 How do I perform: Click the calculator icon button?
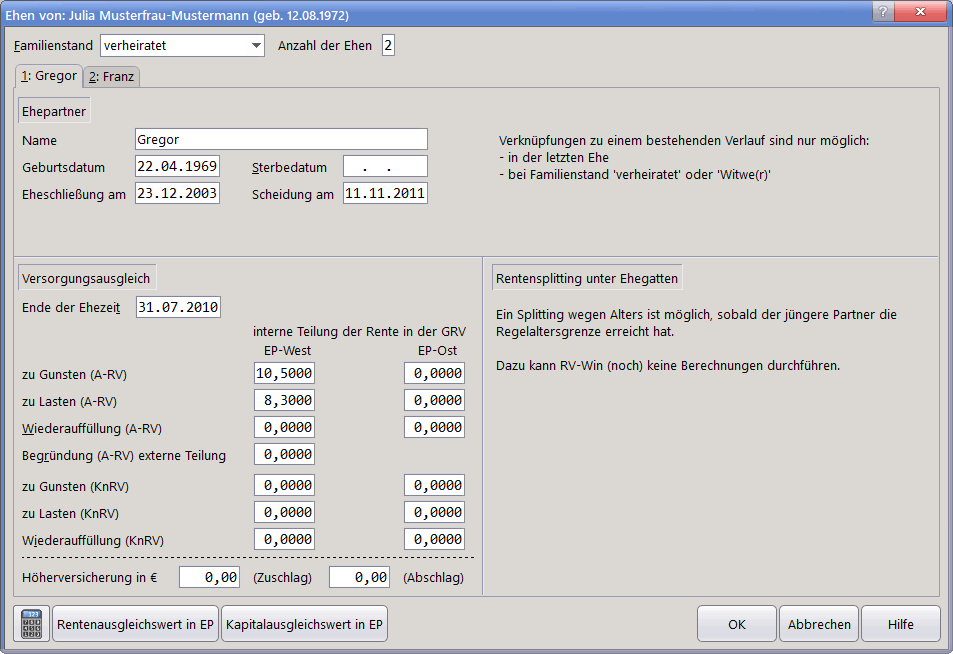tap(33, 624)
